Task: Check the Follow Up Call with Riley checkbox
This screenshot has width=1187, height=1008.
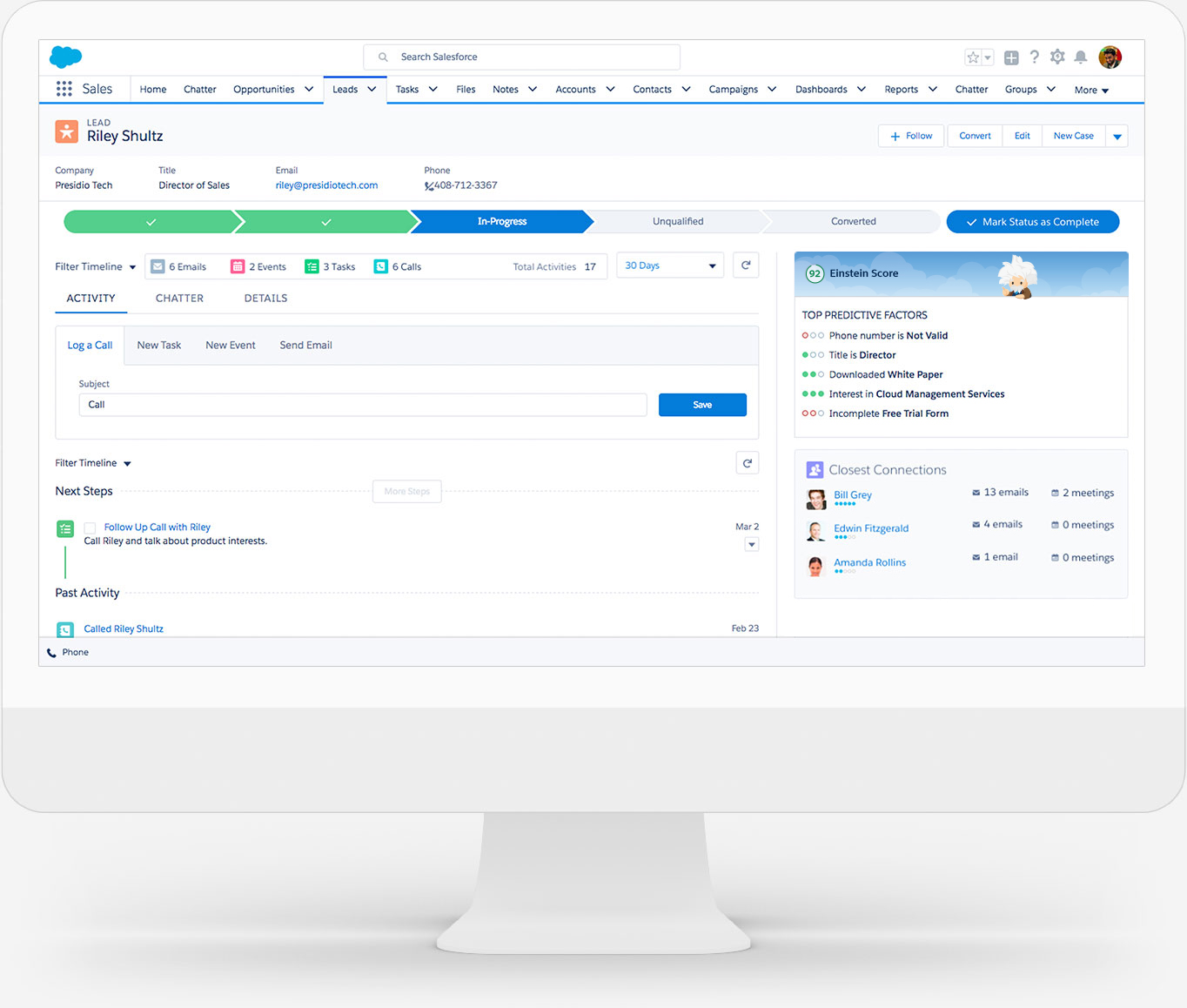Action: click(90, 528)
